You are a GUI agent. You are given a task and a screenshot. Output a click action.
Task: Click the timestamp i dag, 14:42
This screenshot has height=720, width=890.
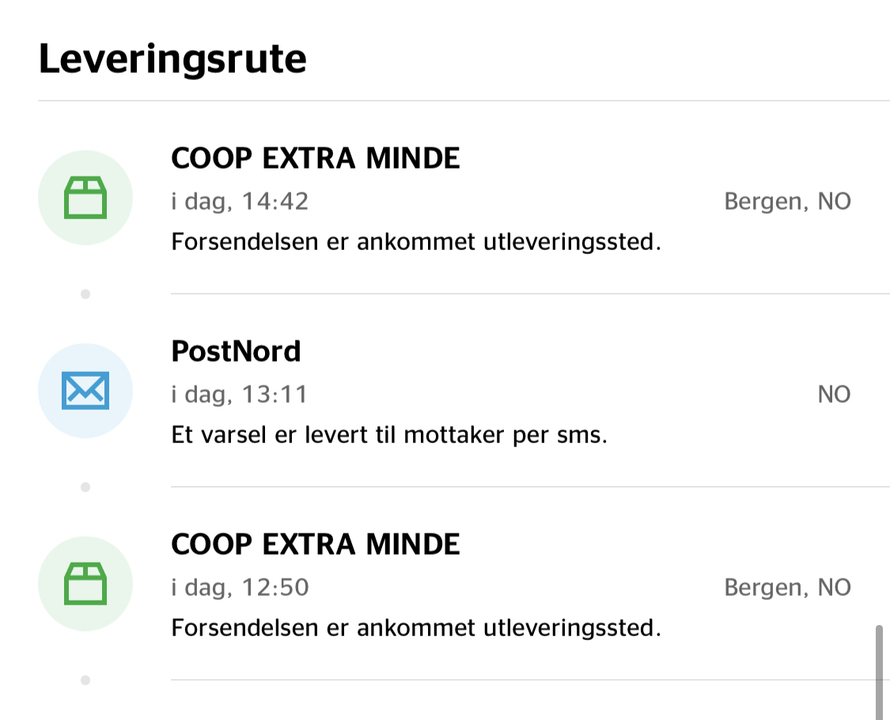pyautogui.click(x=240, y=202)
